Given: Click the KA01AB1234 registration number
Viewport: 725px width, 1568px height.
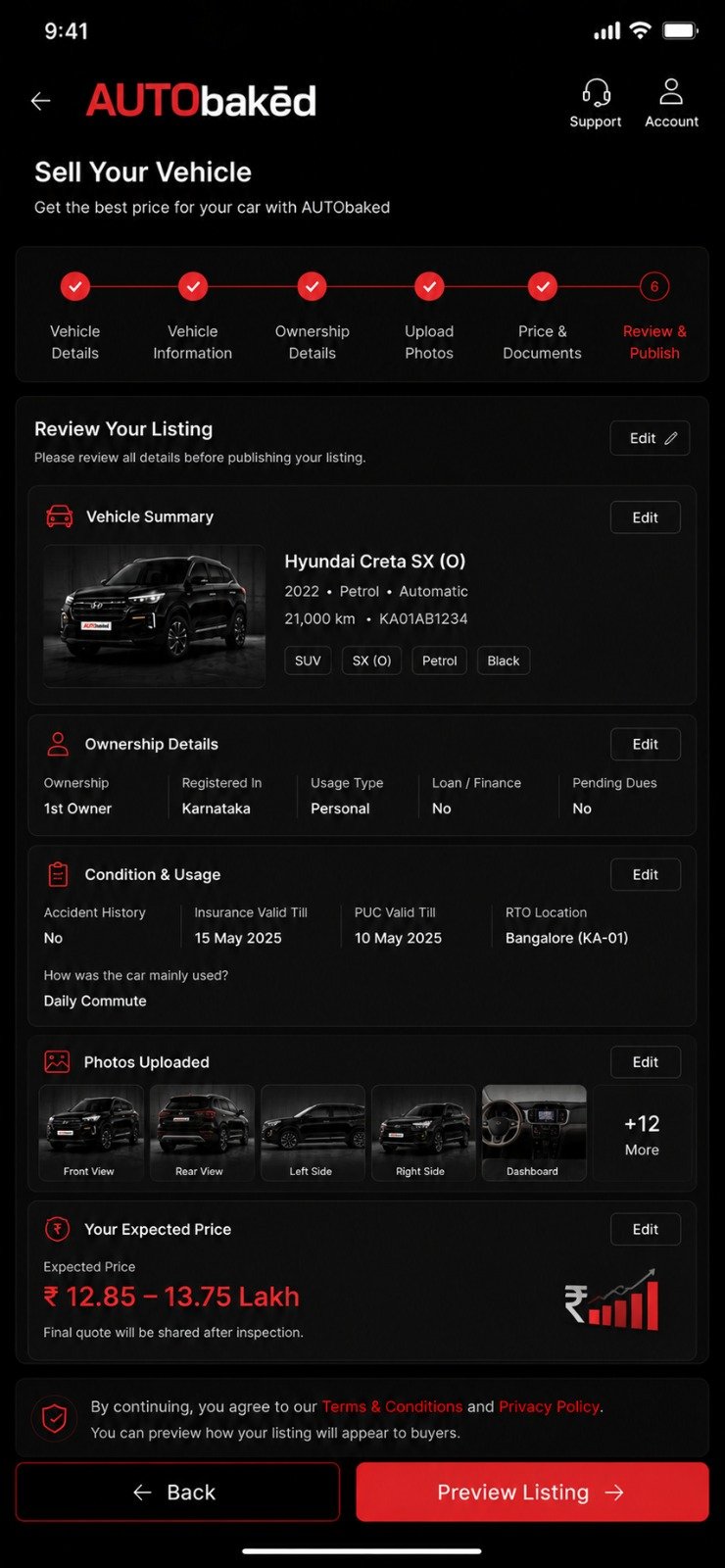Looking at the screenshot, I should (423, 618).
